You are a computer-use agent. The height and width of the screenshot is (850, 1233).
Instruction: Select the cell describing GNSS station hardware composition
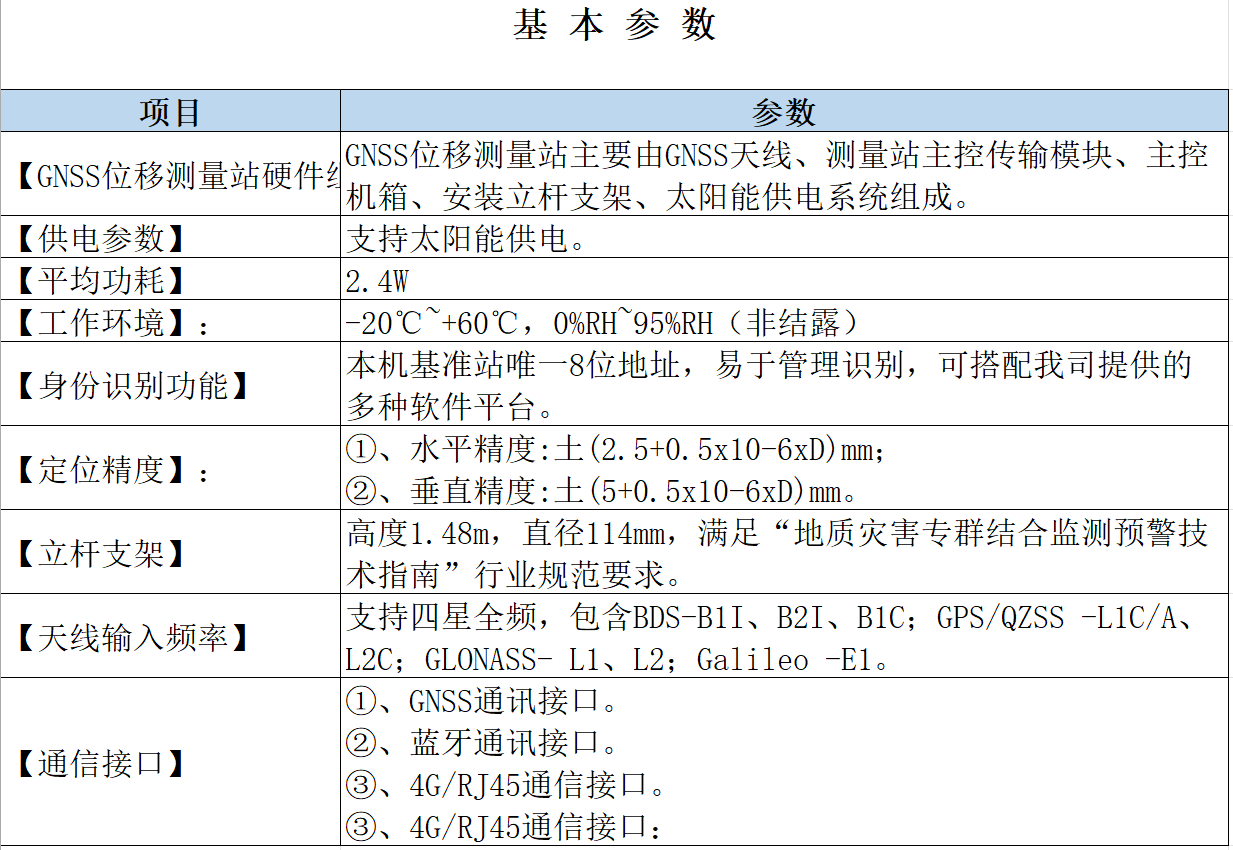tap(784, 175)
